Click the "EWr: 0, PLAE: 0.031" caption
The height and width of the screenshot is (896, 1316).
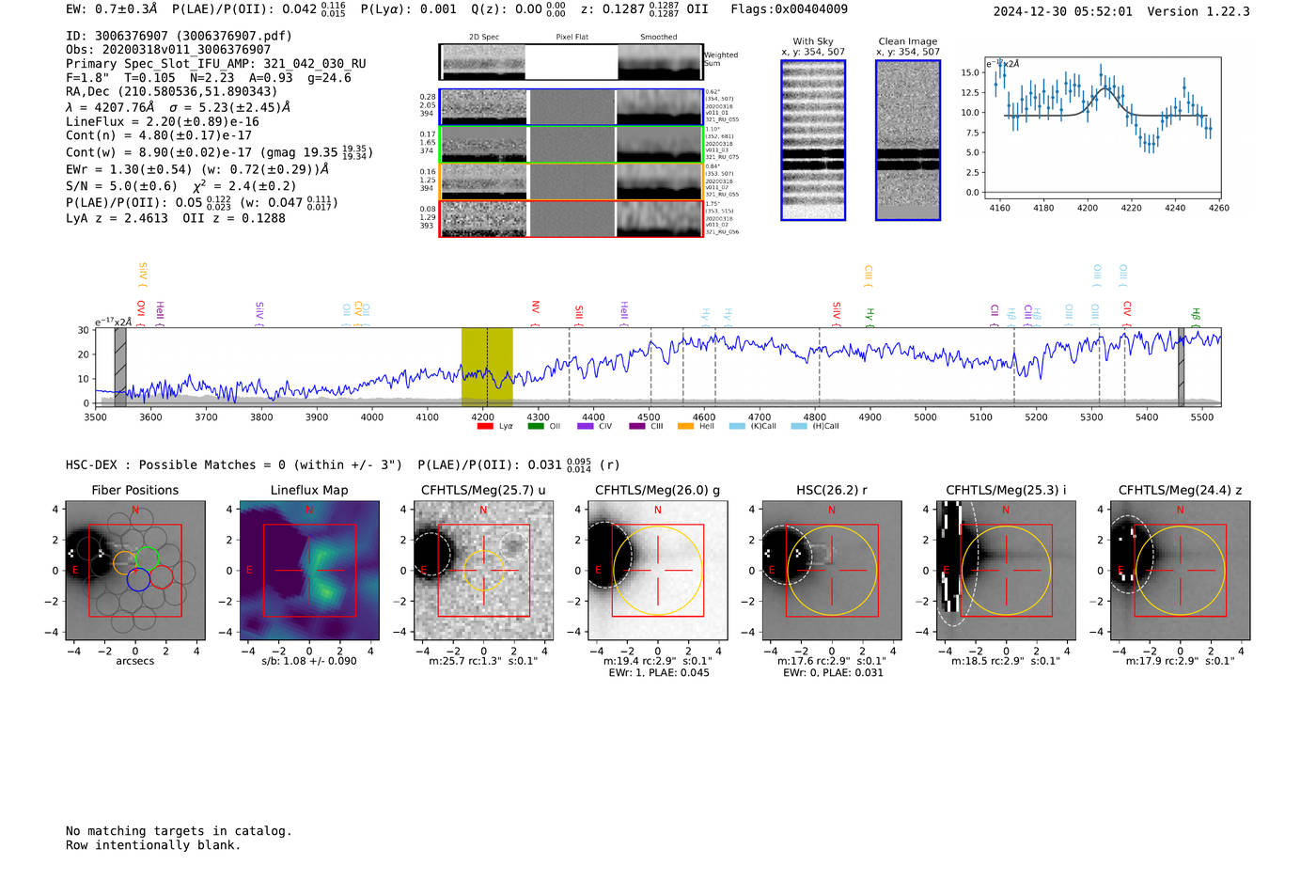pos(832,673)
